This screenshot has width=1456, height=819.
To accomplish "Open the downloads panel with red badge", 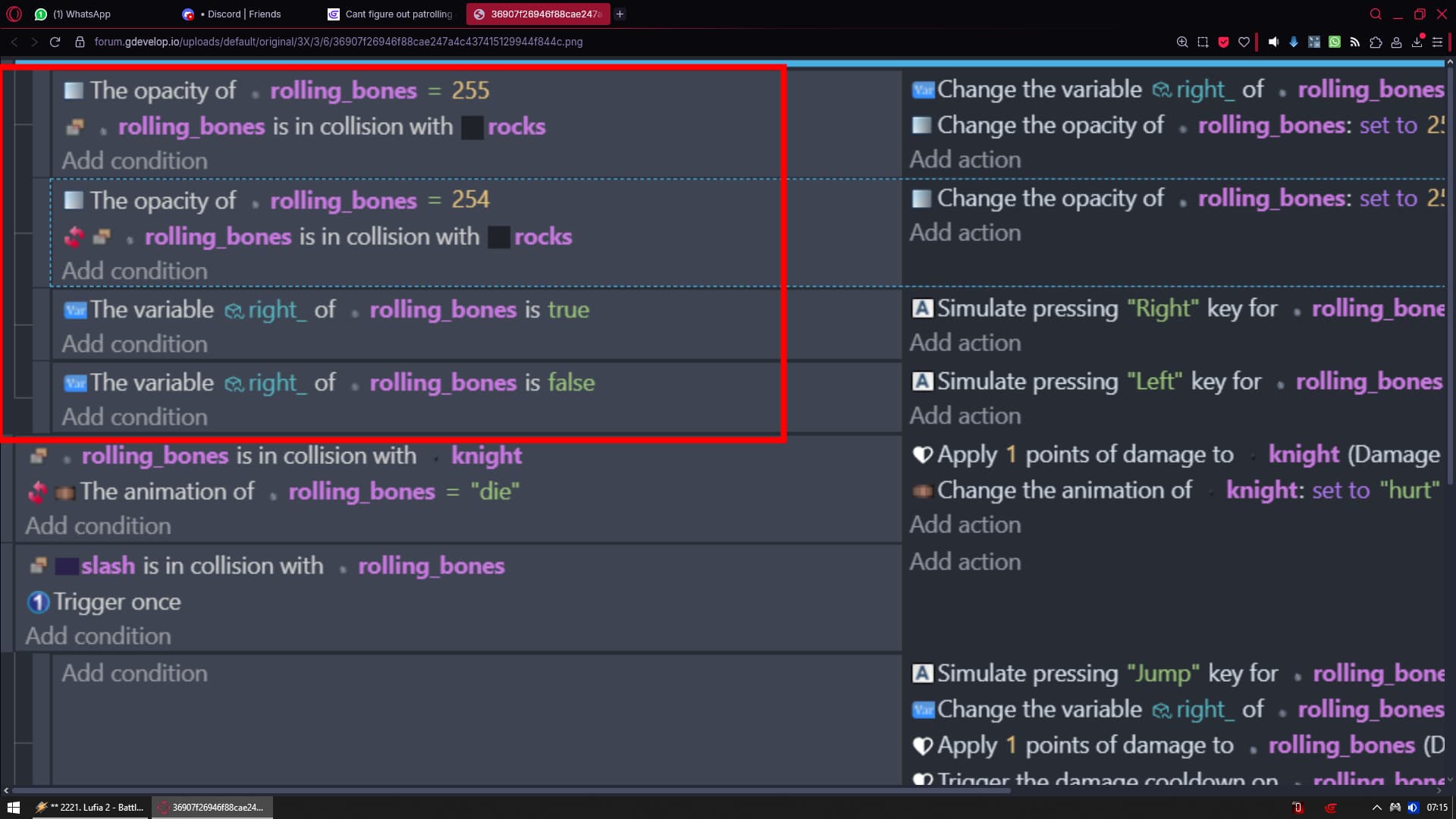I will coord(1417,42).
